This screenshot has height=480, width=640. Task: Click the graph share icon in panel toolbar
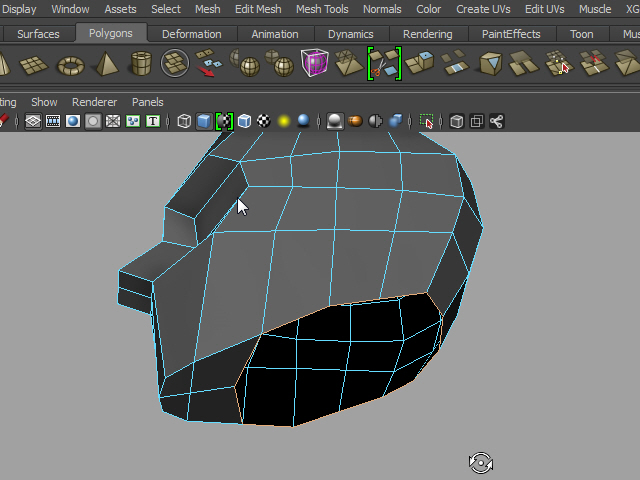[496, 121]
